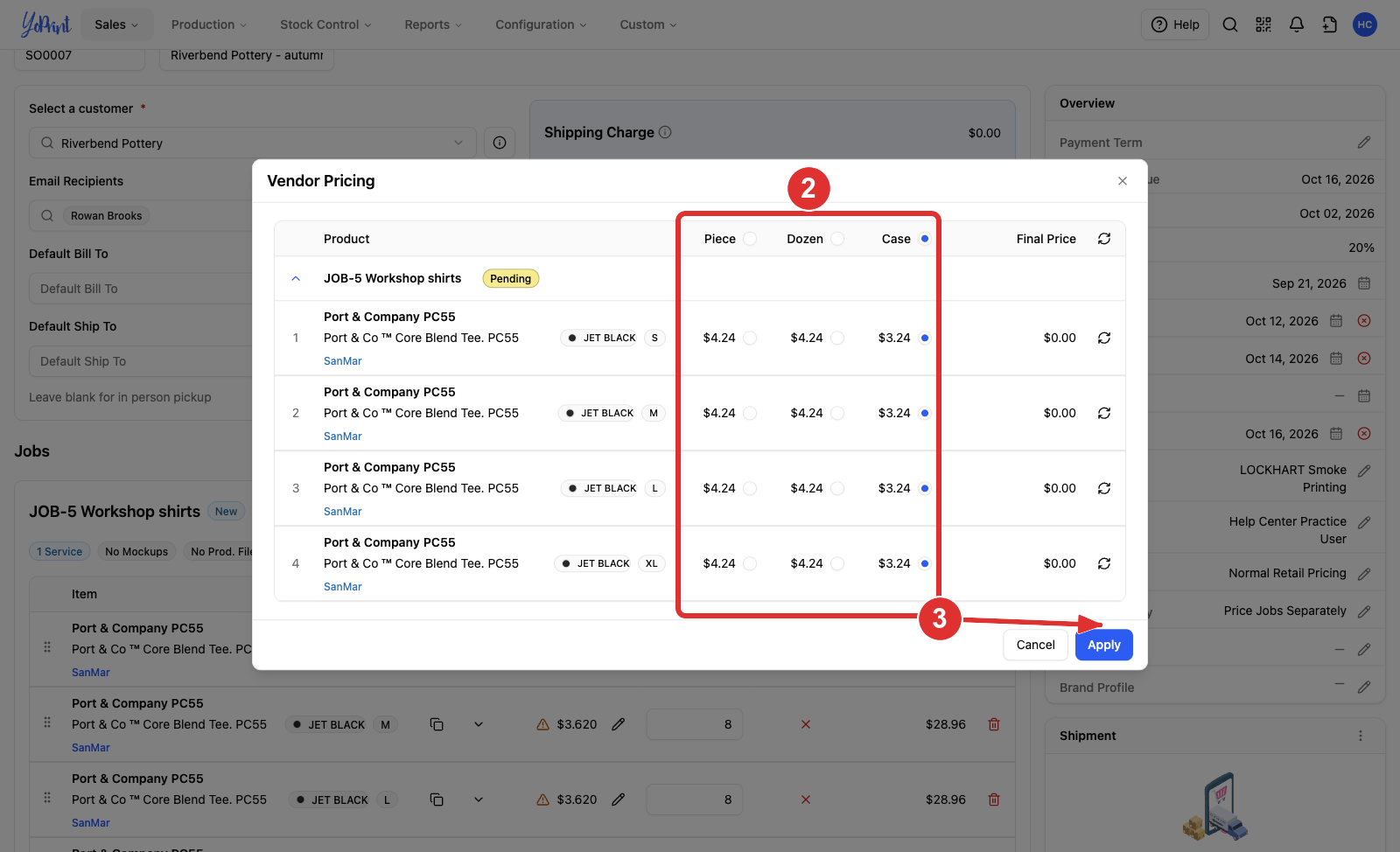This screenshot has height=852, width=1400.
Task: Collapse the JOB-5 Workshop shirts group
Action: [296, 278]
